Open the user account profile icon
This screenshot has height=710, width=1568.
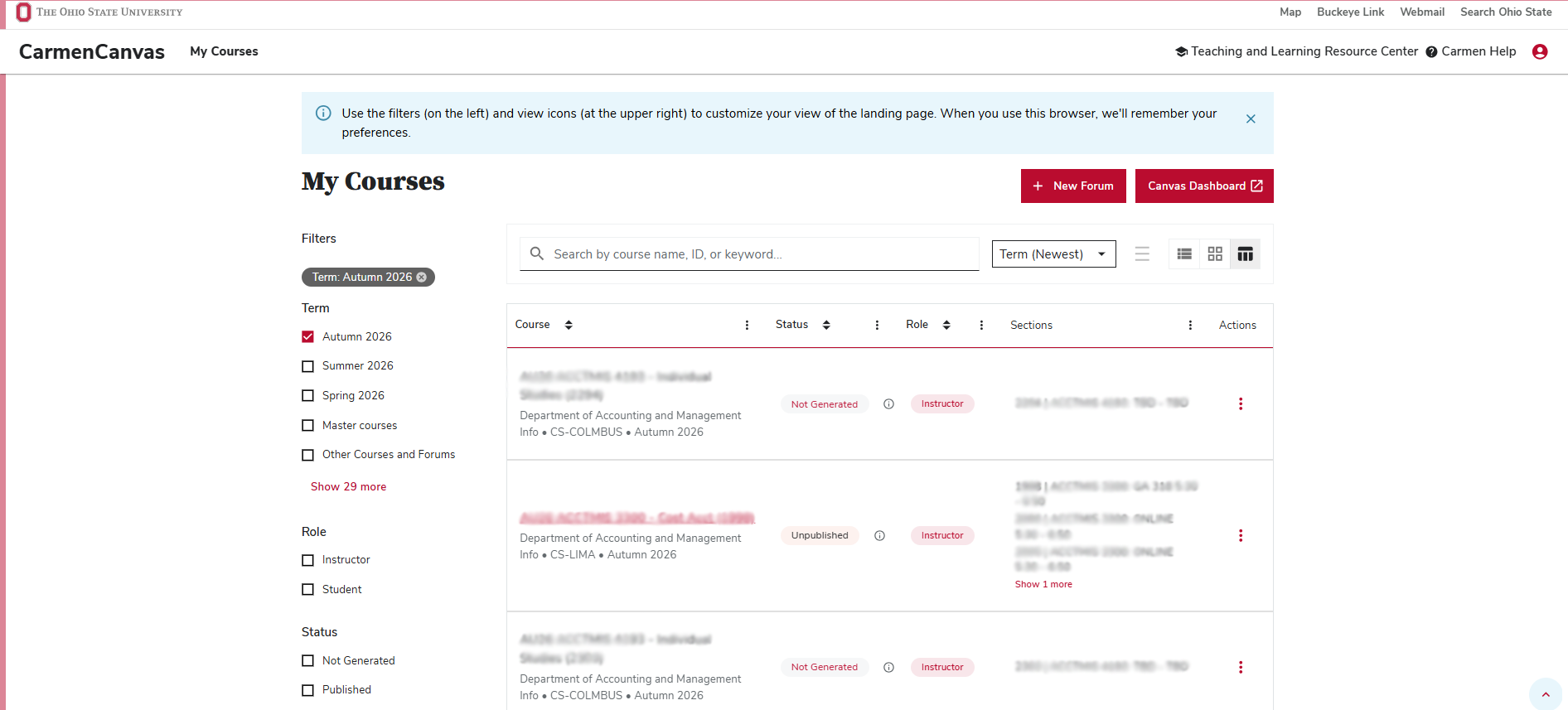(1540, 51)
